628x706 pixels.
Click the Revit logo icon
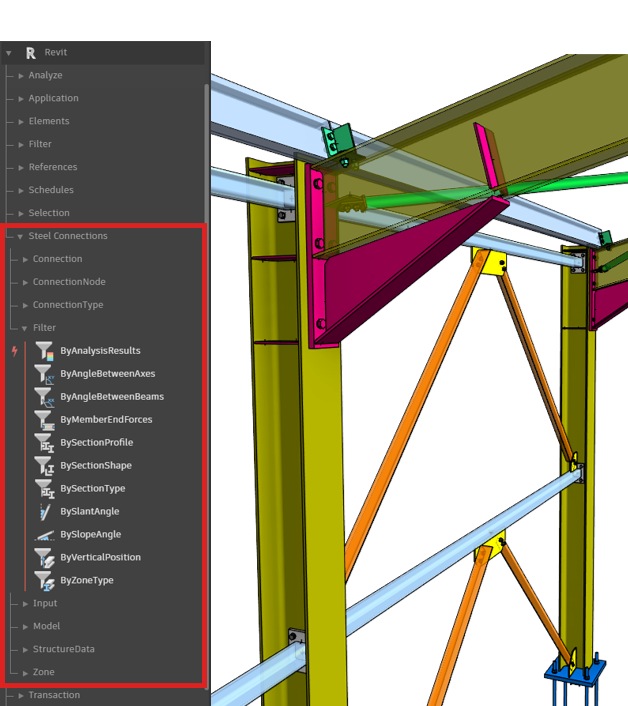tap(31, 53)
